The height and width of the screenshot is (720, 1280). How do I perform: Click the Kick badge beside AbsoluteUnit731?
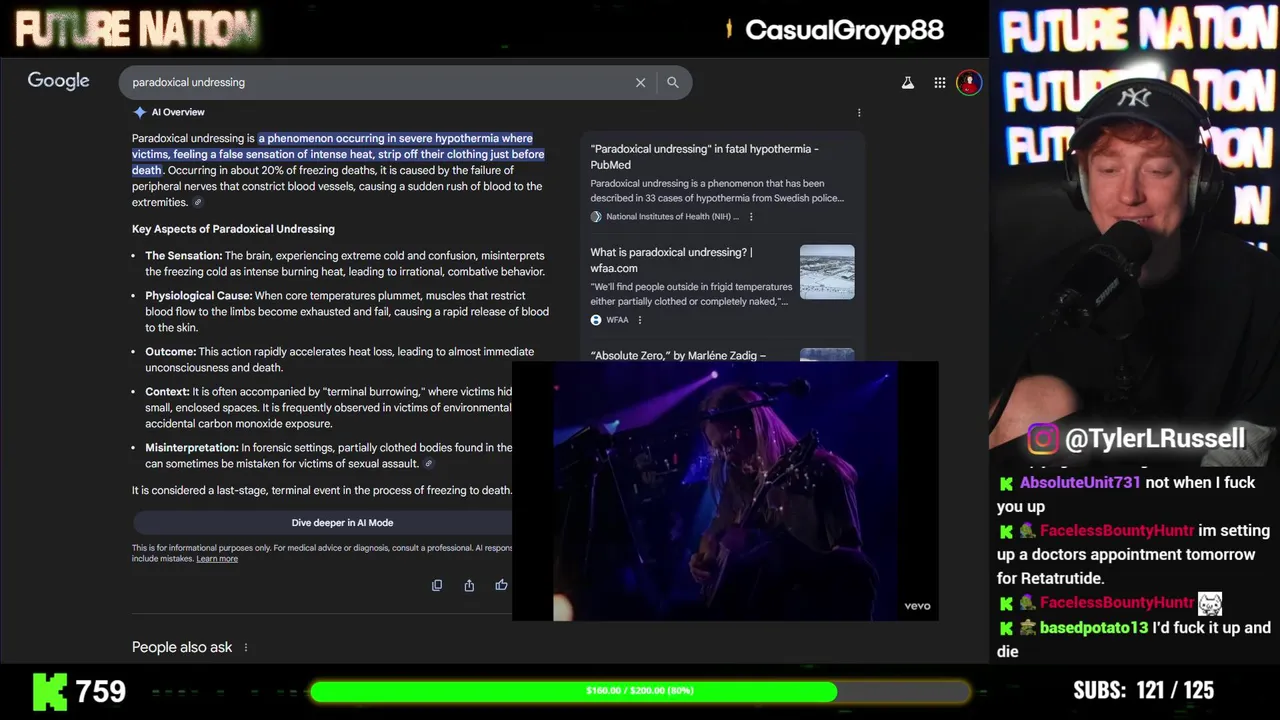point(1006,483)
